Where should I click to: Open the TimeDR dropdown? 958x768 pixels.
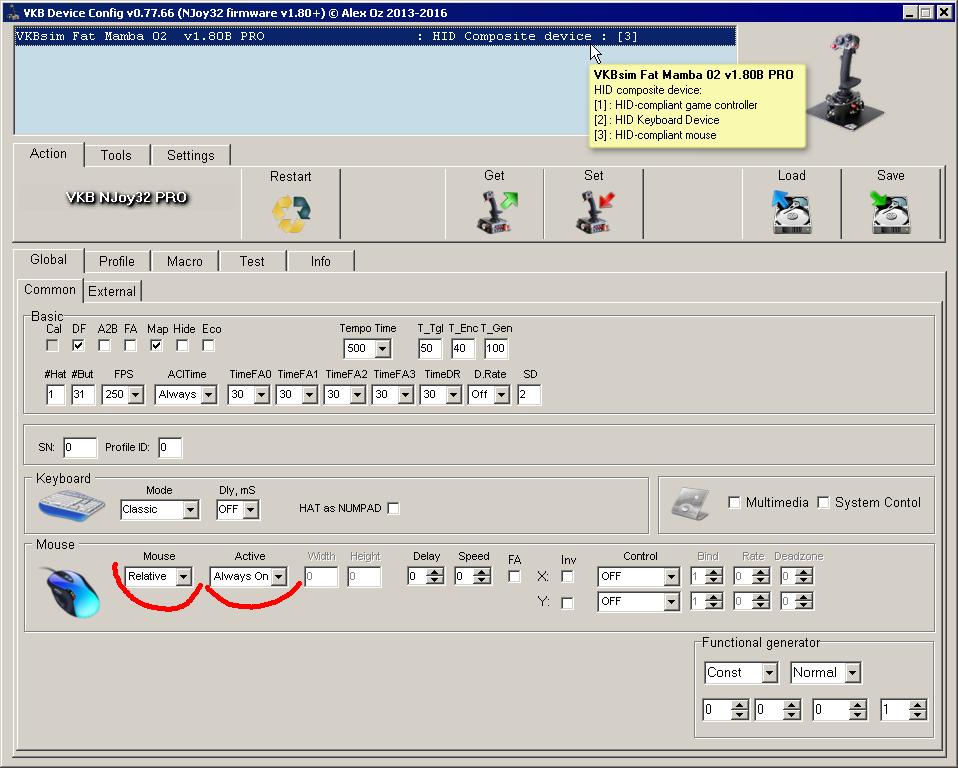coord(453,395)
